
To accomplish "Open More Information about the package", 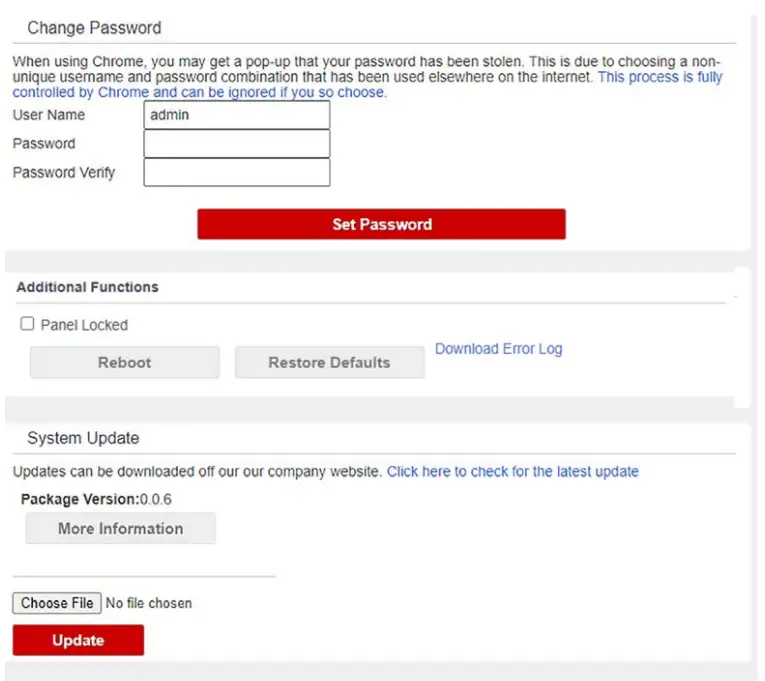I will point(120,528).
